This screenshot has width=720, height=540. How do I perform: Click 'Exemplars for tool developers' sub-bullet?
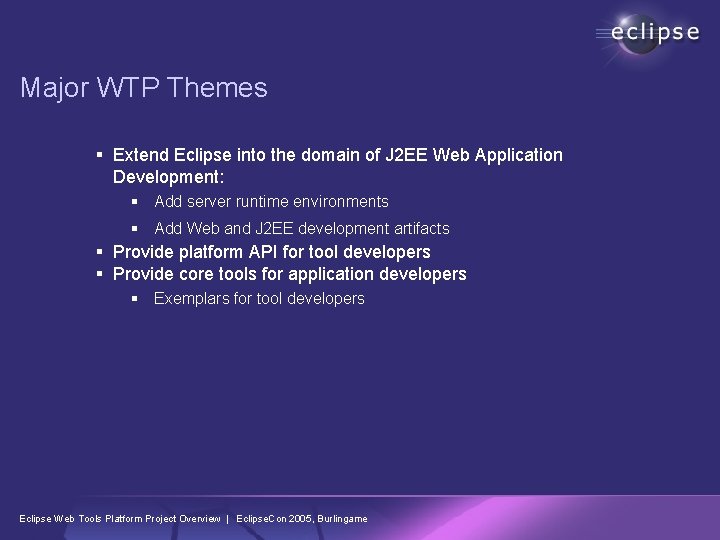(259, 298)
